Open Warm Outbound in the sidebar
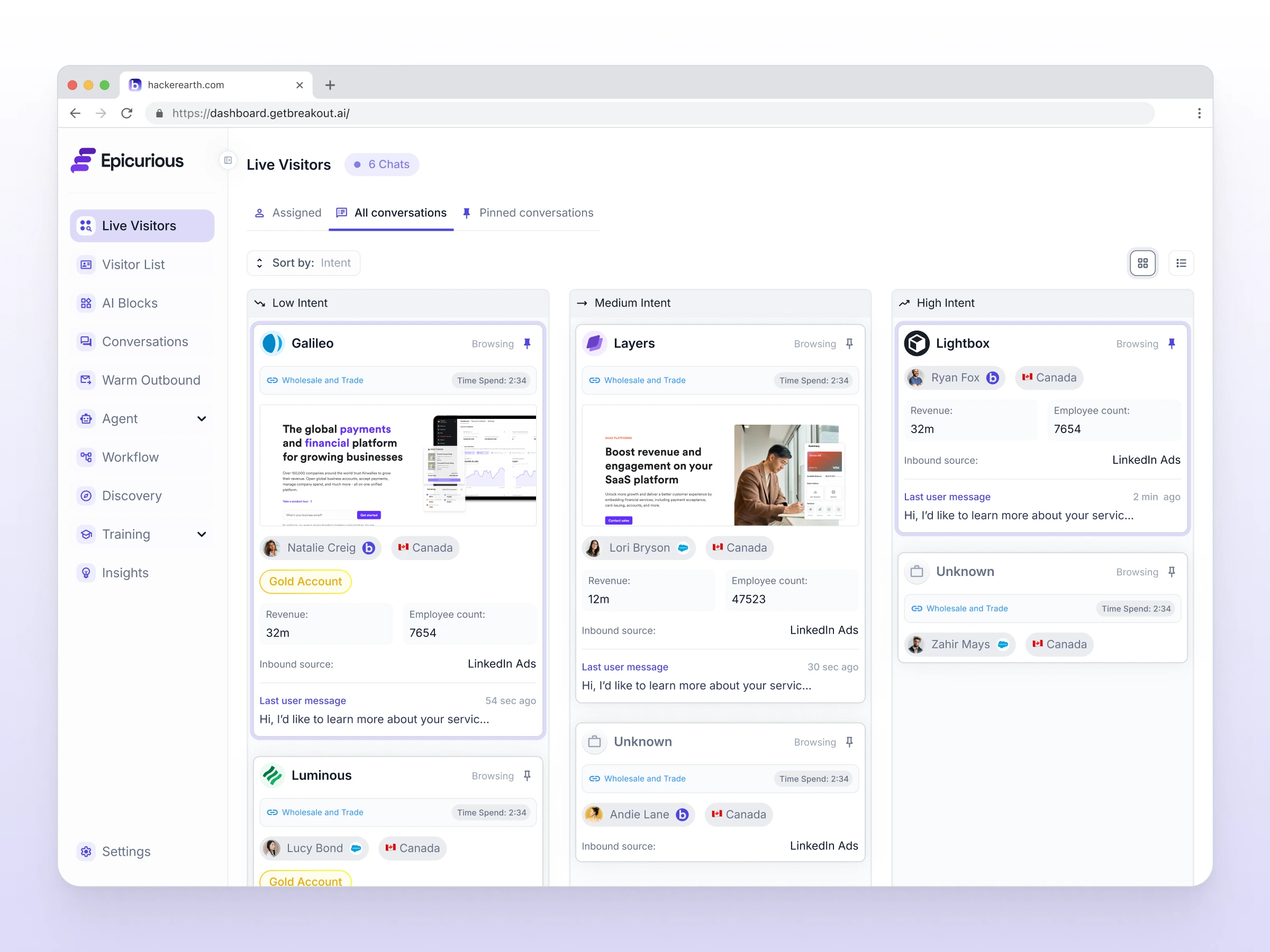 pyautogui.click(x=150, y=380)
